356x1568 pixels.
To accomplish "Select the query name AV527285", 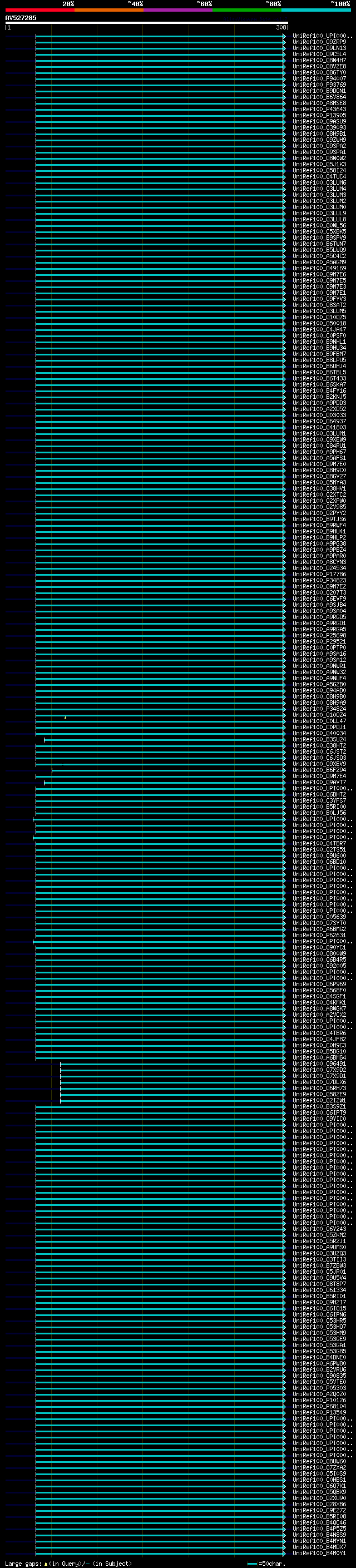I will [x=21, y=18].
